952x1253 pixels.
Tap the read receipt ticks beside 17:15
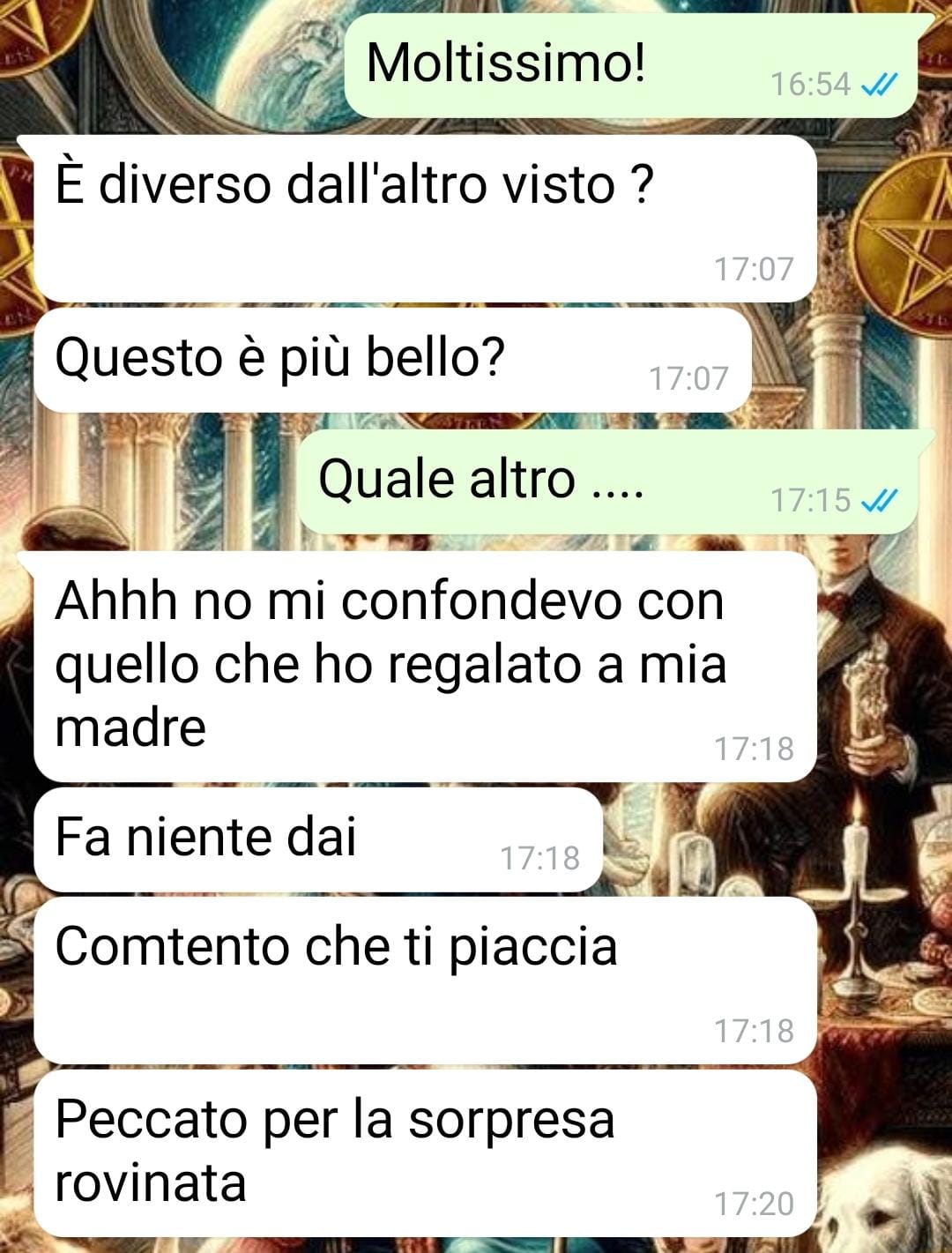point(879,501)
